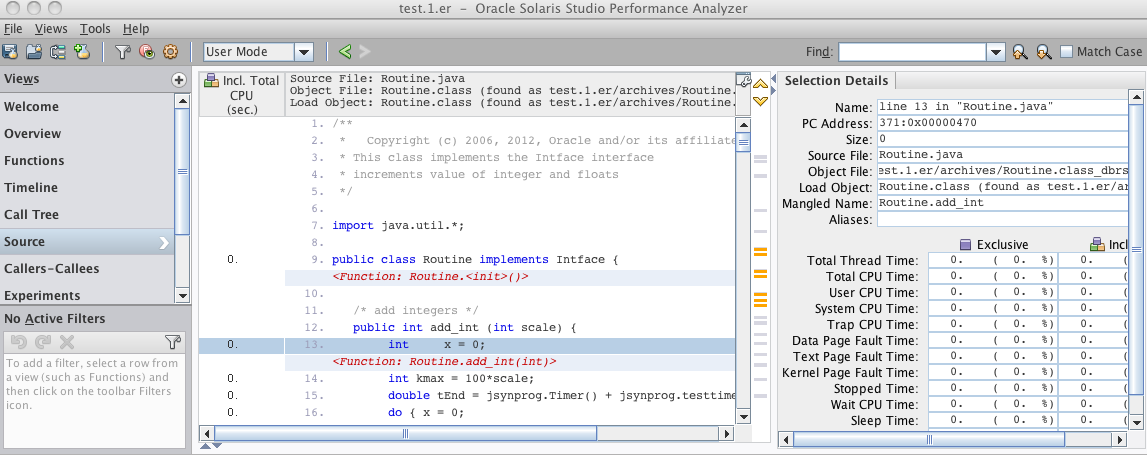Image resolution: width=1147 pixels, height=455 pixels.
Task: Click the Name field in Selection Details
Action: 1003,107
